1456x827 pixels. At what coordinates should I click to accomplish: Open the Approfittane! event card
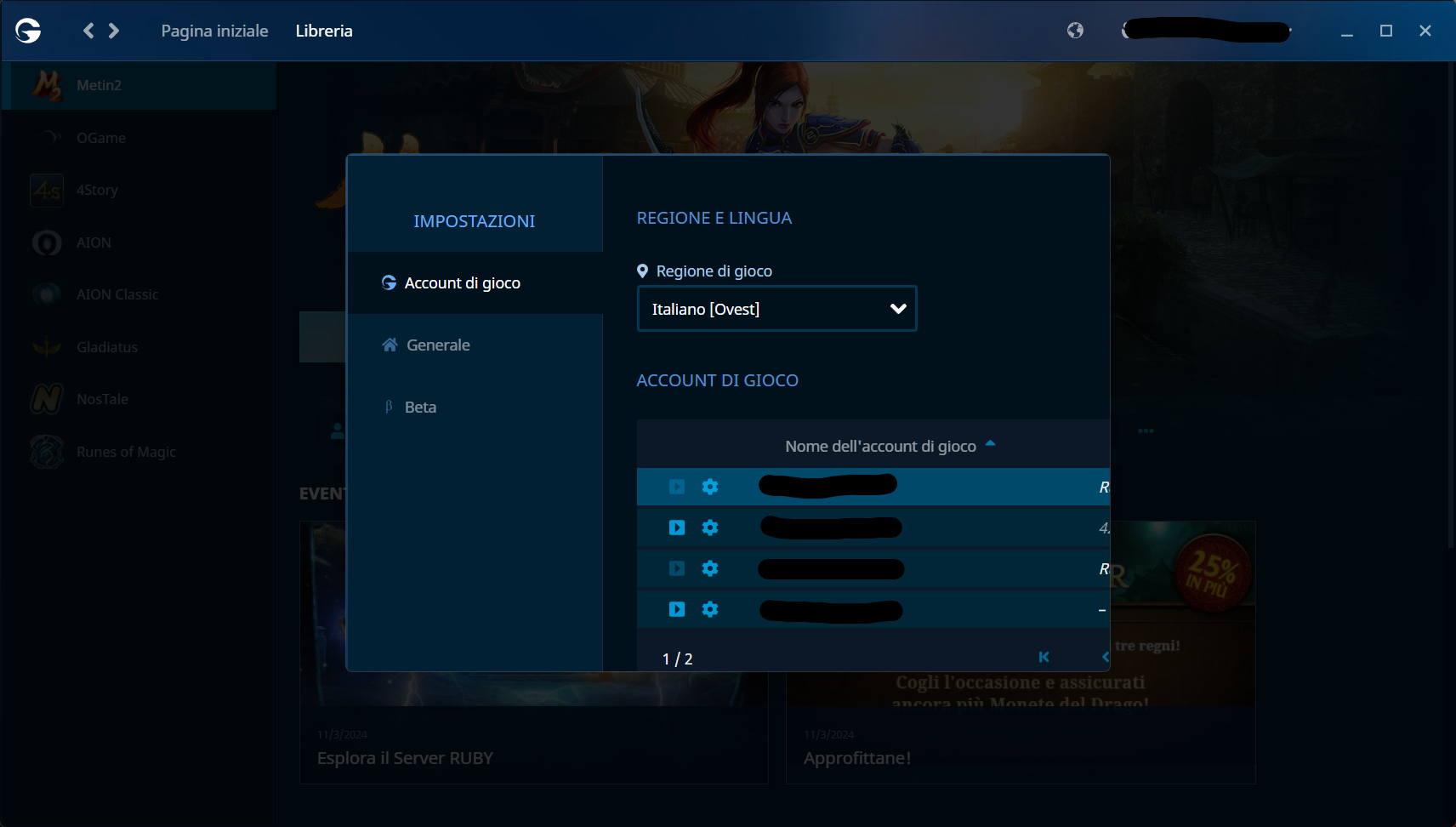[x=1021, y=652]
